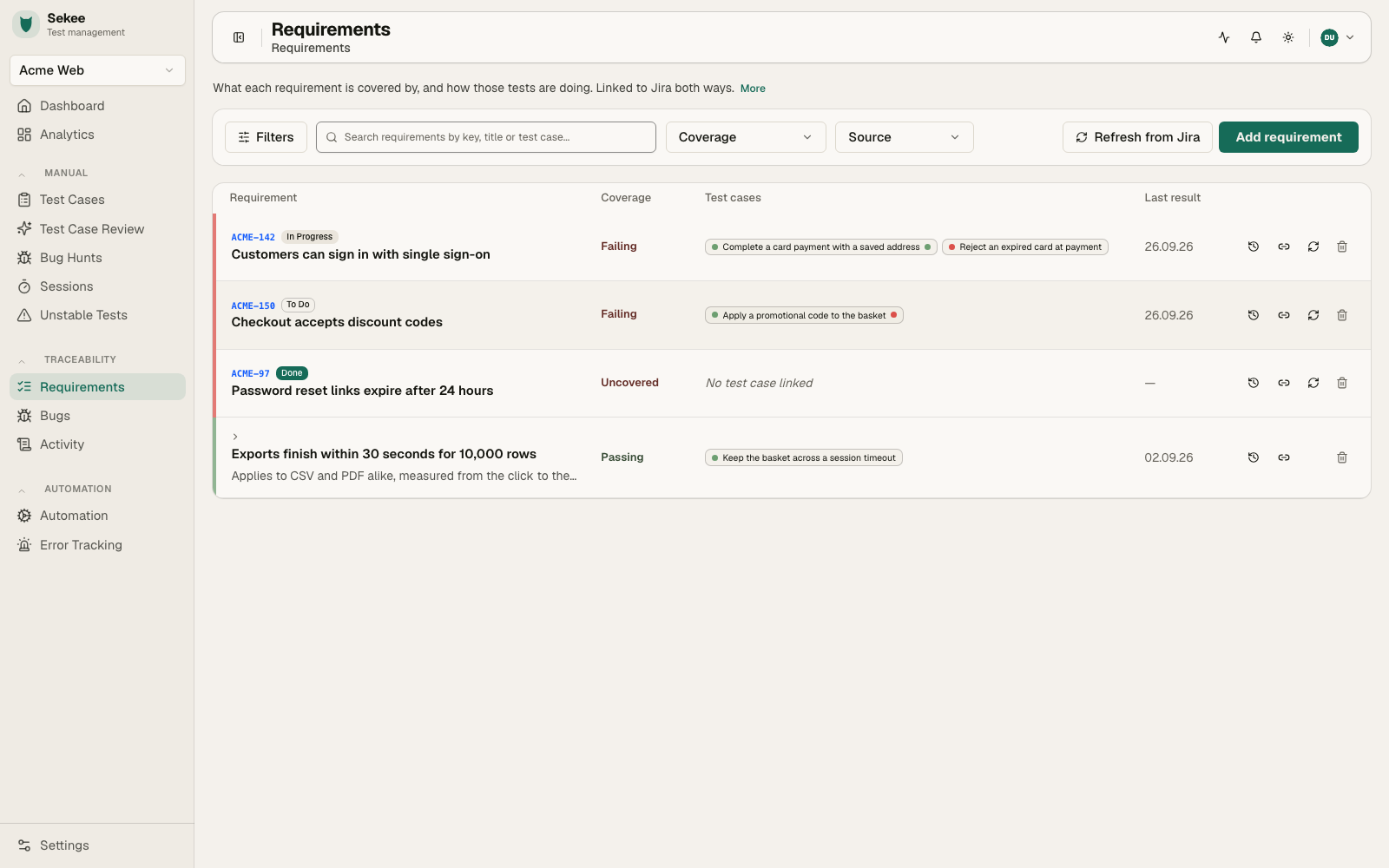
Task: Open the Coverage filter dropdown
Action: (746, 137)
